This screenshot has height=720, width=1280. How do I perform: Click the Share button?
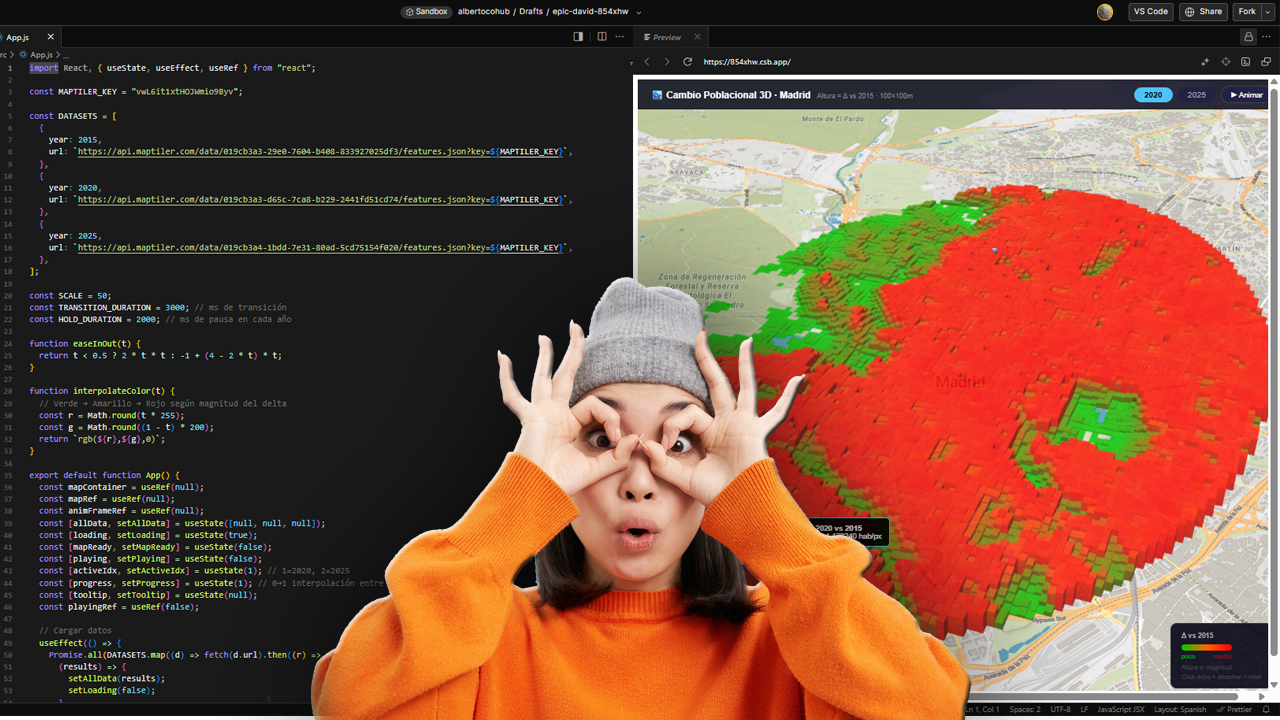1203,12
